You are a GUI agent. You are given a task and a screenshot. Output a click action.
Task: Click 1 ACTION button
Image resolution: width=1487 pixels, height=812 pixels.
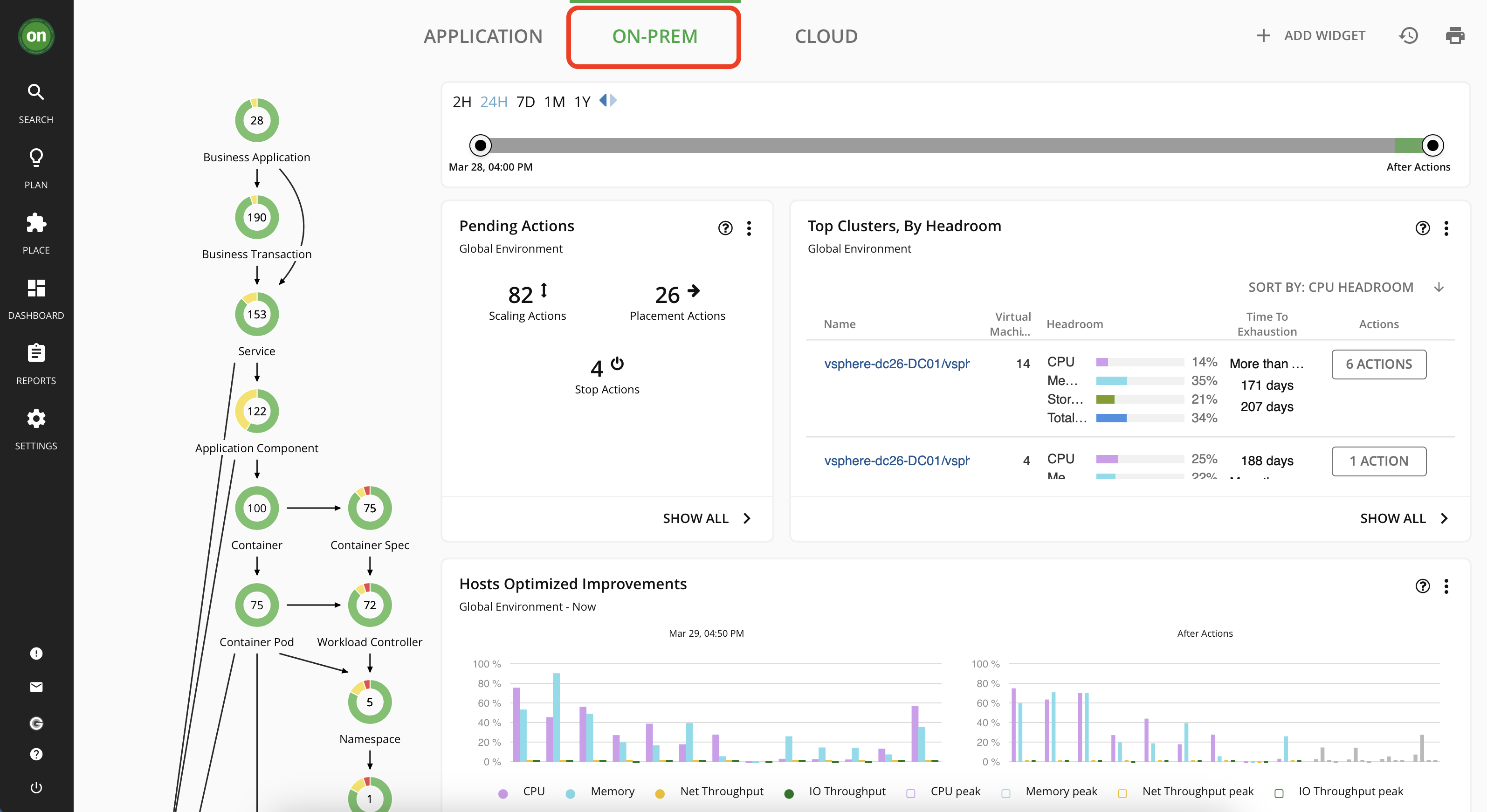pos(1378,461)
